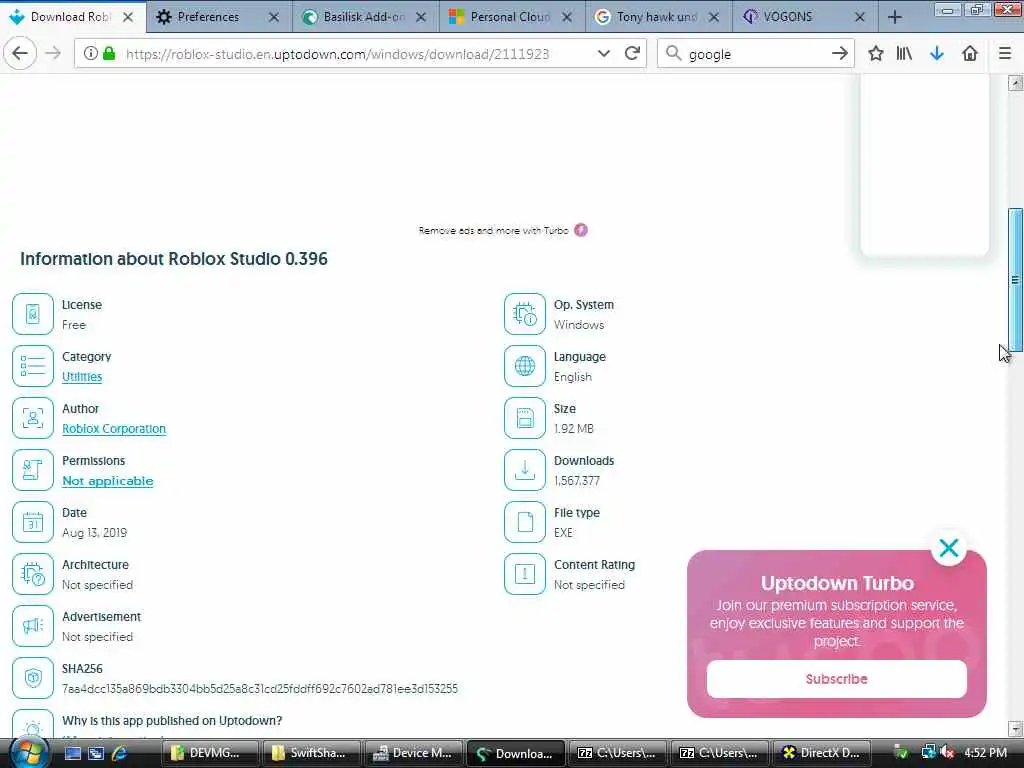
Task: Click the muted volume tray icon
Action: coord(946,753)
